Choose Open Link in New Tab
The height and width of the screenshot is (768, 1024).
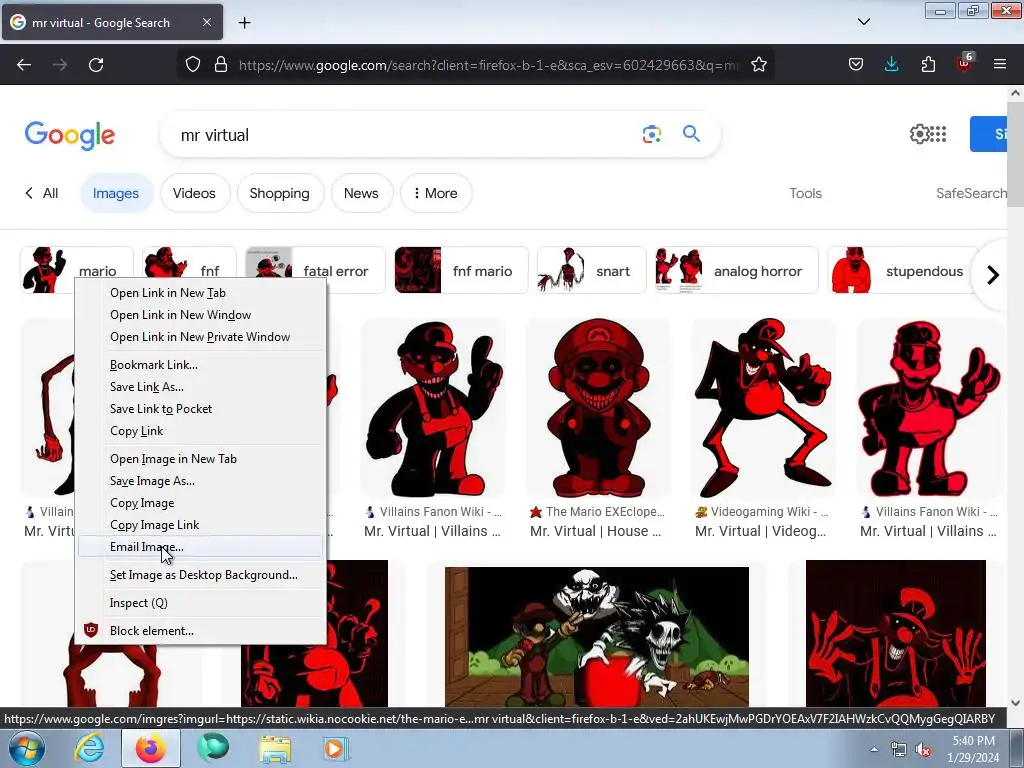200,293
